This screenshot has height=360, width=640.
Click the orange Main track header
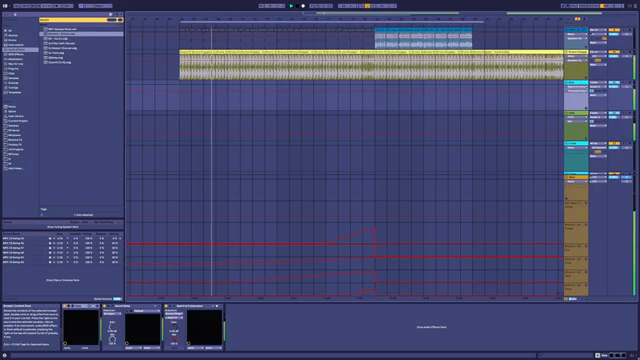pyautogui.click(x=576, y=177)
